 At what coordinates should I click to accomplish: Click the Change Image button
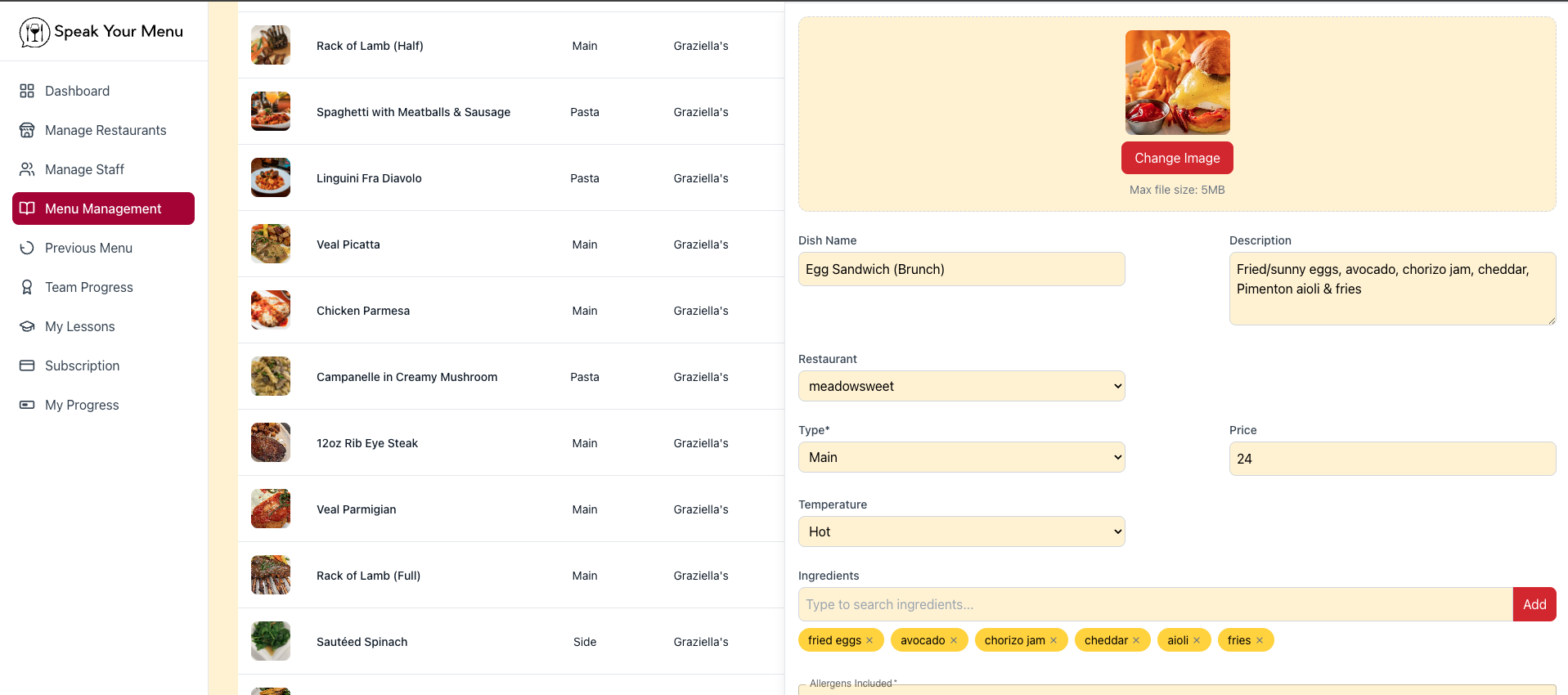click(1177, 158)
